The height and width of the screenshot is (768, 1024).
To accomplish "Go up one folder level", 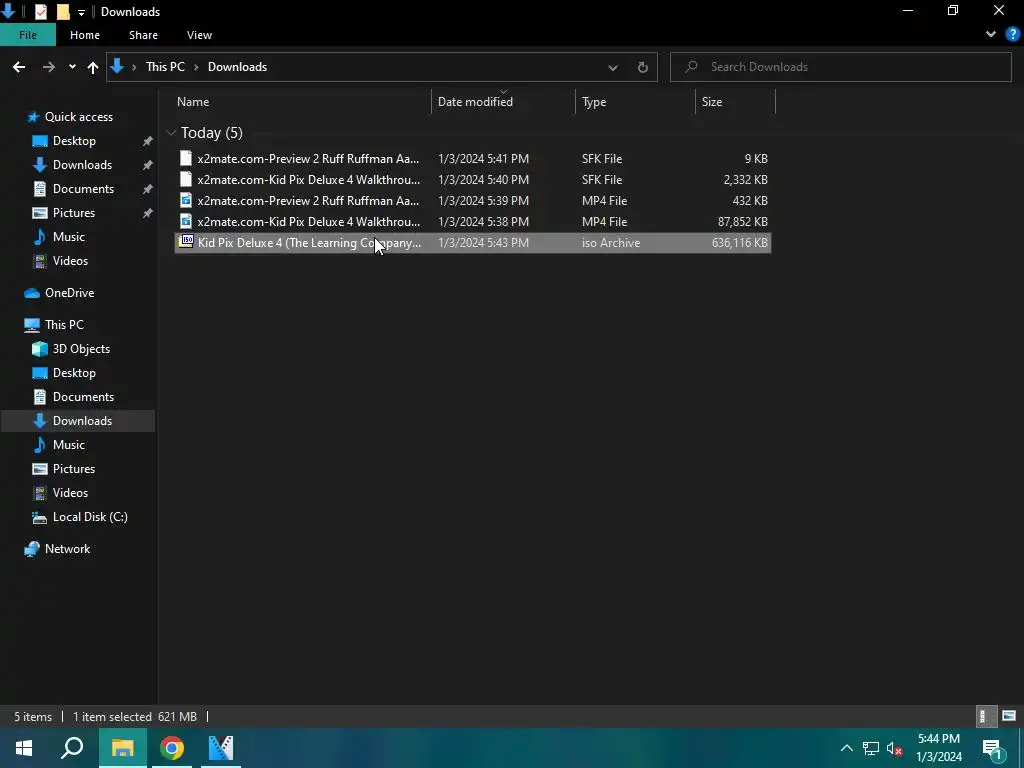I will (x=93, y=67).
